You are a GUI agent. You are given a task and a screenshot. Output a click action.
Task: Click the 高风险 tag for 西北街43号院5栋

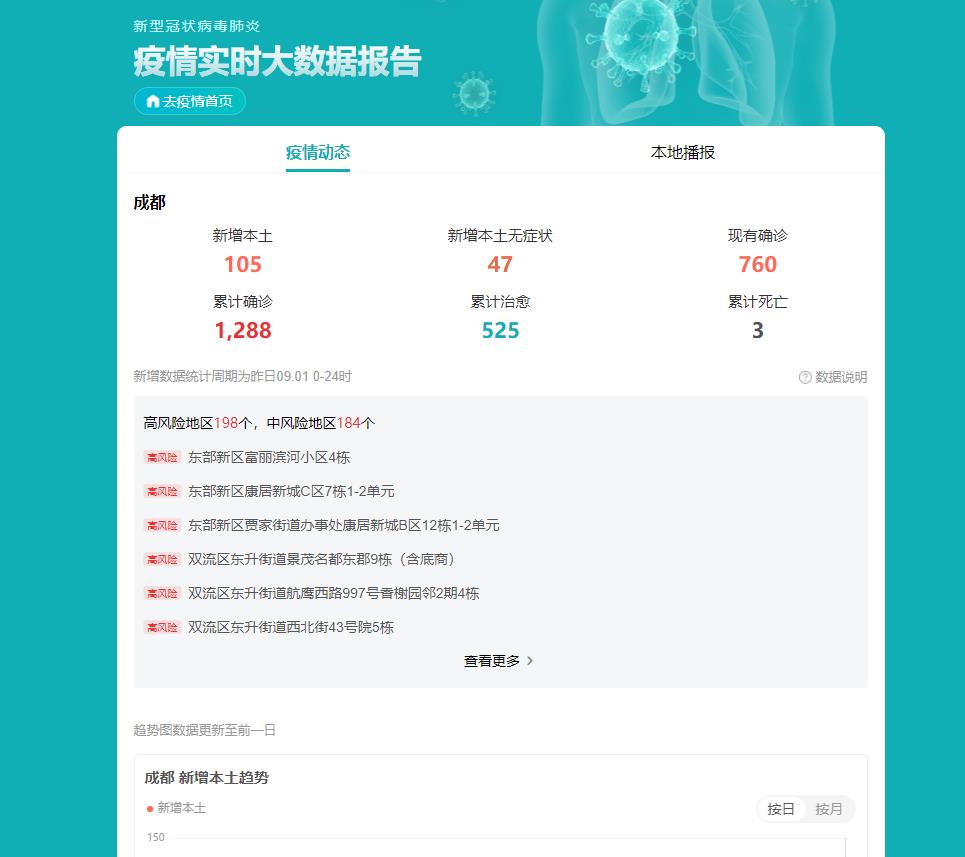point(162,627)
